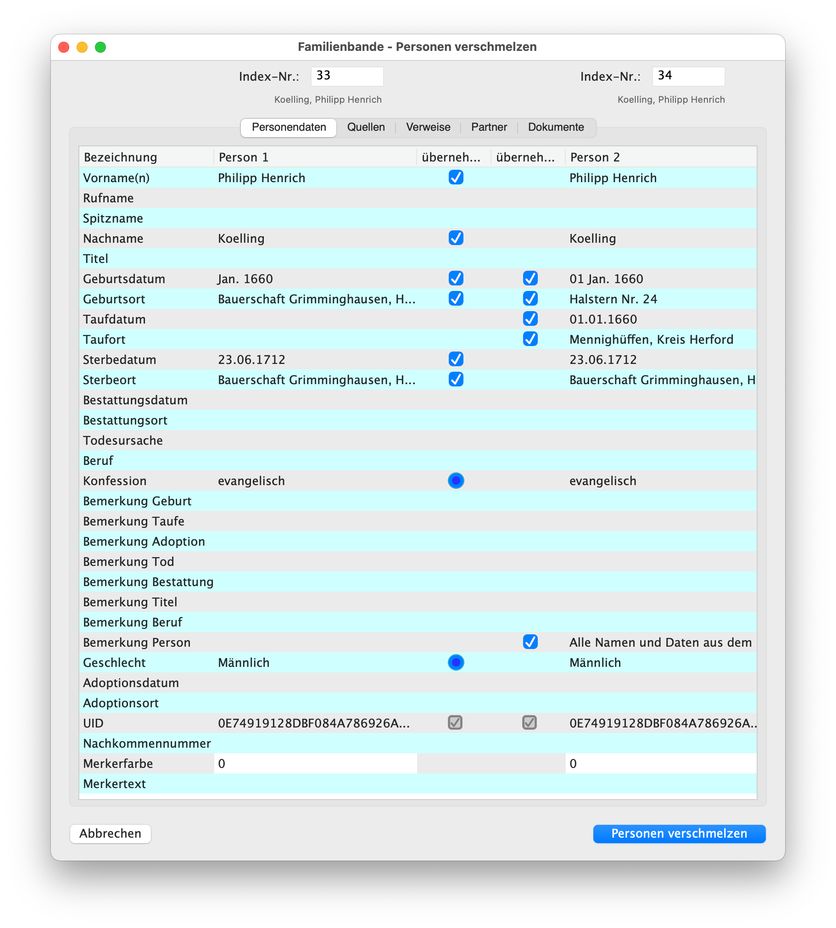Toggle Person 1 checkbox for Nachname
This screenshot has width=836, height=928.
coord(456,238)
